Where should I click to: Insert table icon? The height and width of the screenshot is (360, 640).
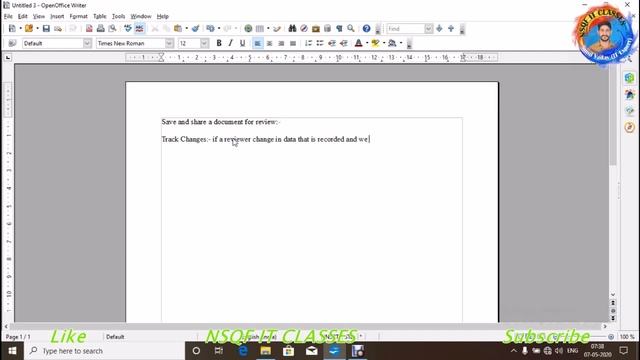point(260,29)
